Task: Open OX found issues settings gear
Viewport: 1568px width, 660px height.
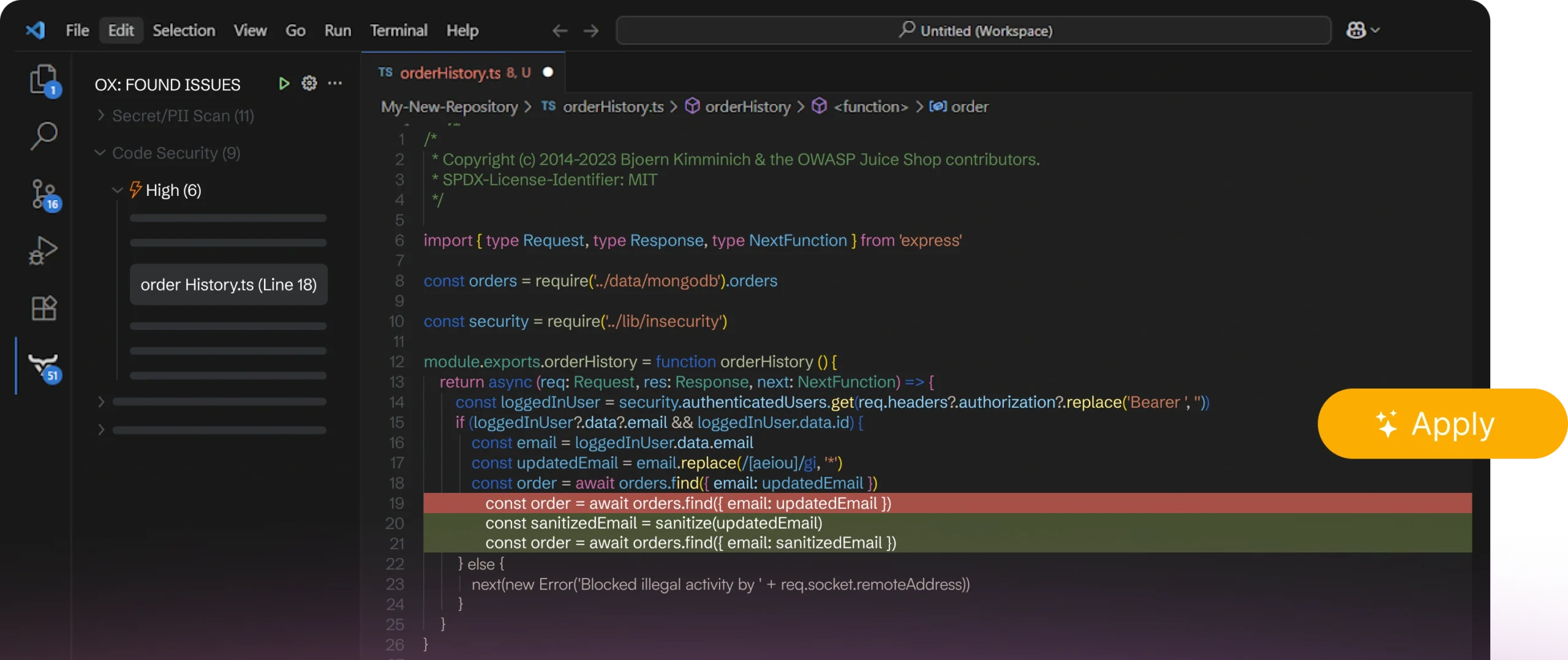Action: pyautogui.click(x=309, y=83)
